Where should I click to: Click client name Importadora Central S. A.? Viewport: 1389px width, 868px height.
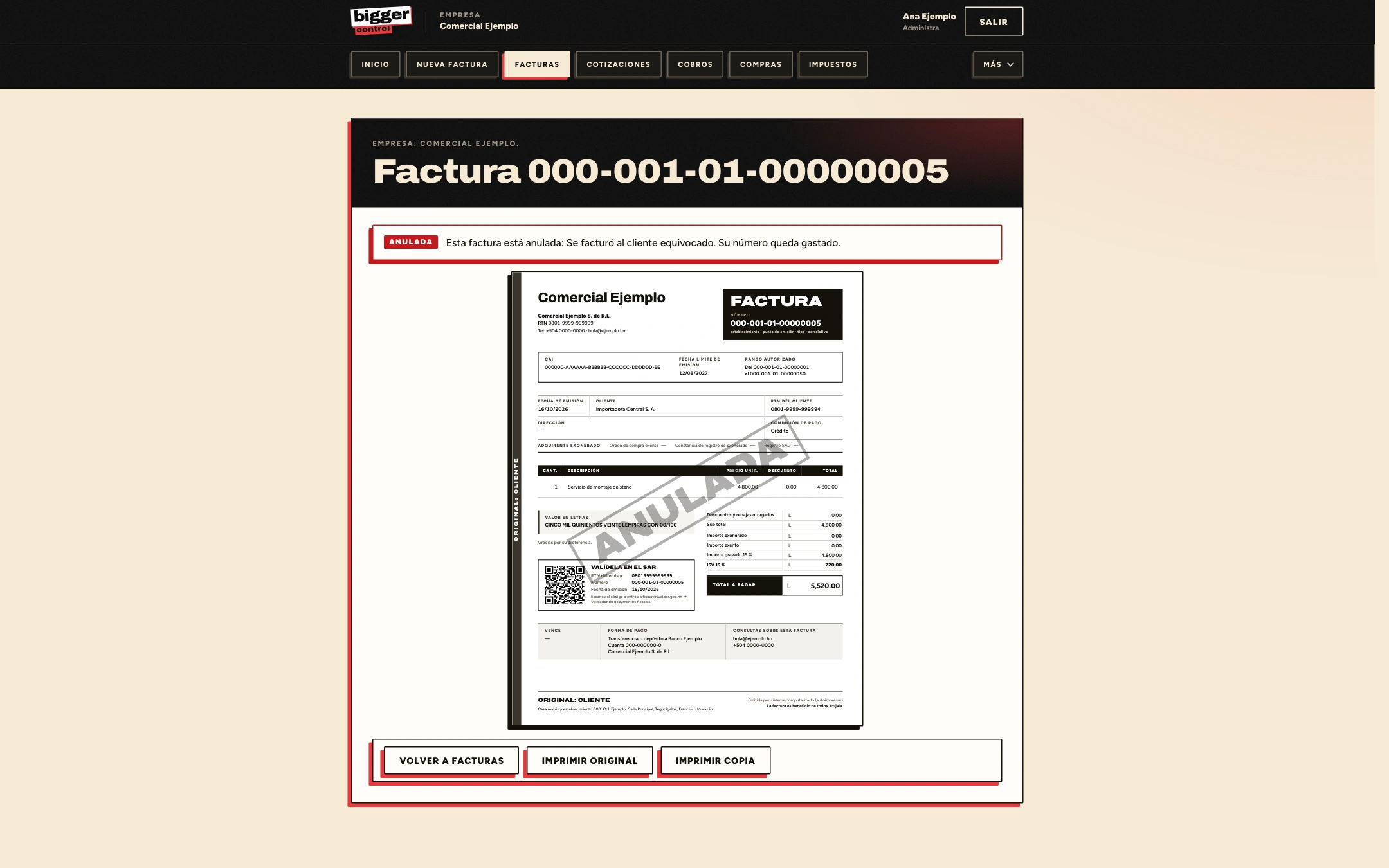(626, 409)
